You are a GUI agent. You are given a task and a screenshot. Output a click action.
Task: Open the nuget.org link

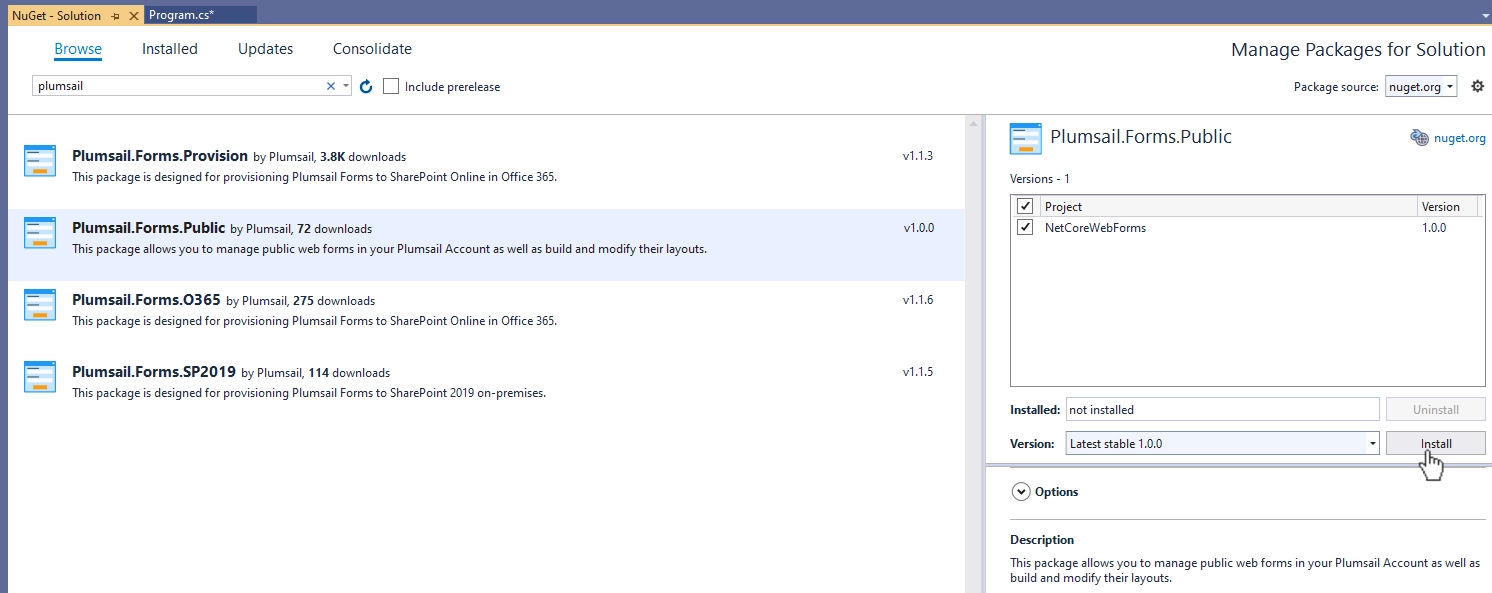1460,138
